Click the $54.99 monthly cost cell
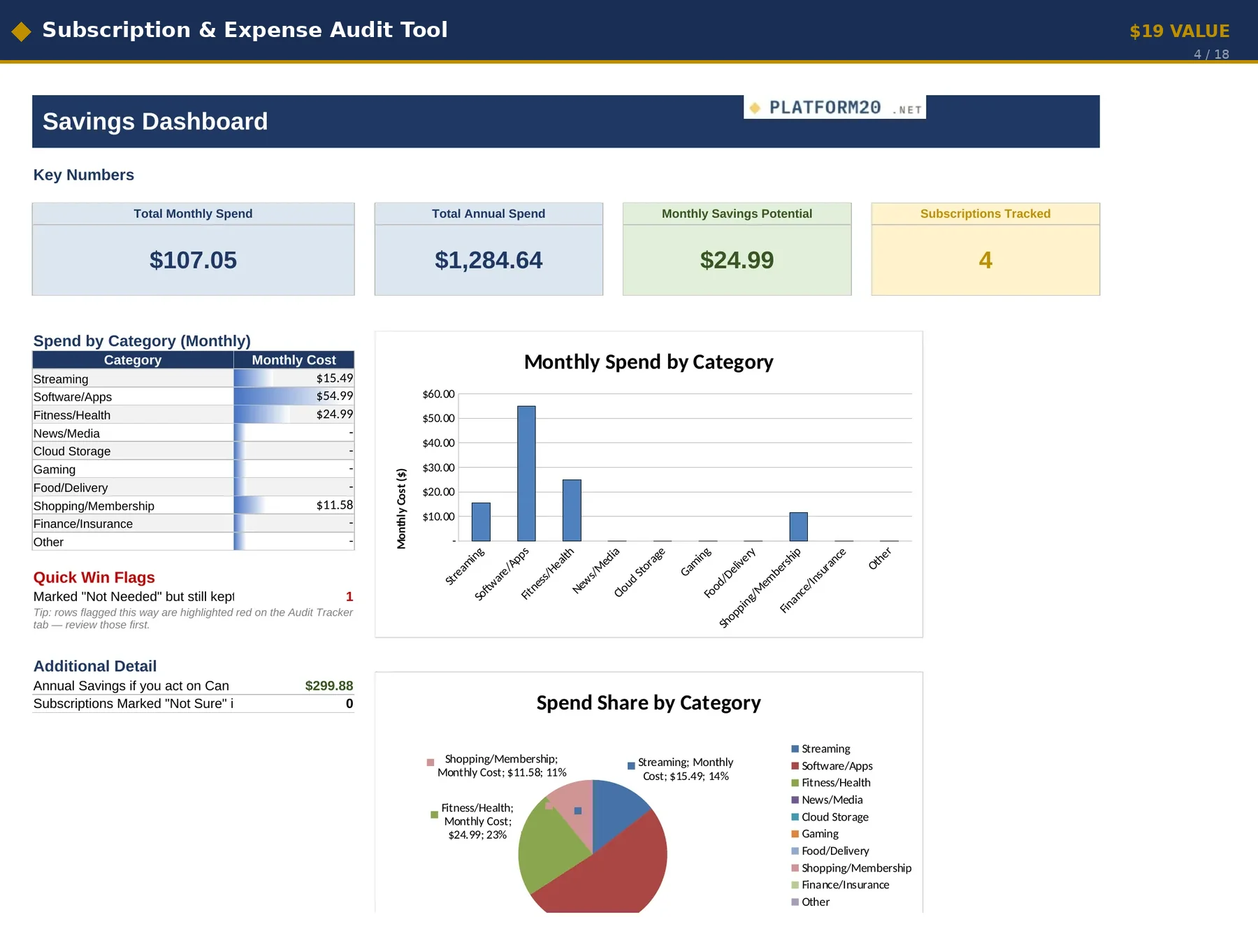Viewport: 1258px width, 952px height. tap(294, 396)
